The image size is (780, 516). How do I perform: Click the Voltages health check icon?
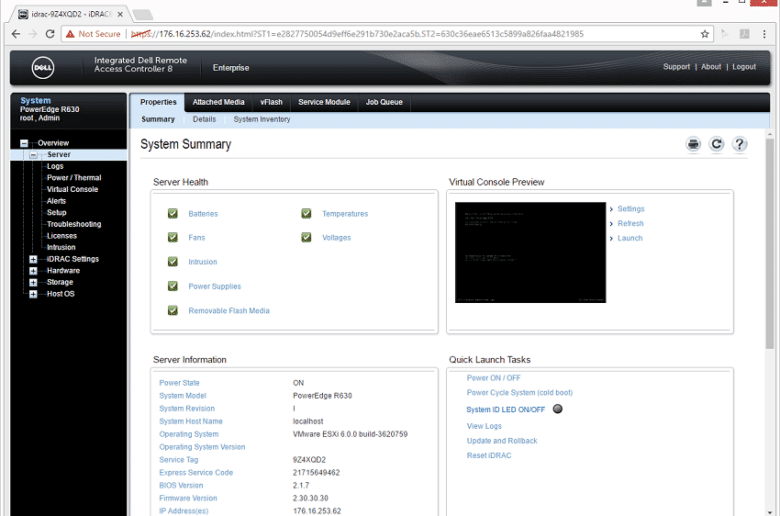(306, 237)
